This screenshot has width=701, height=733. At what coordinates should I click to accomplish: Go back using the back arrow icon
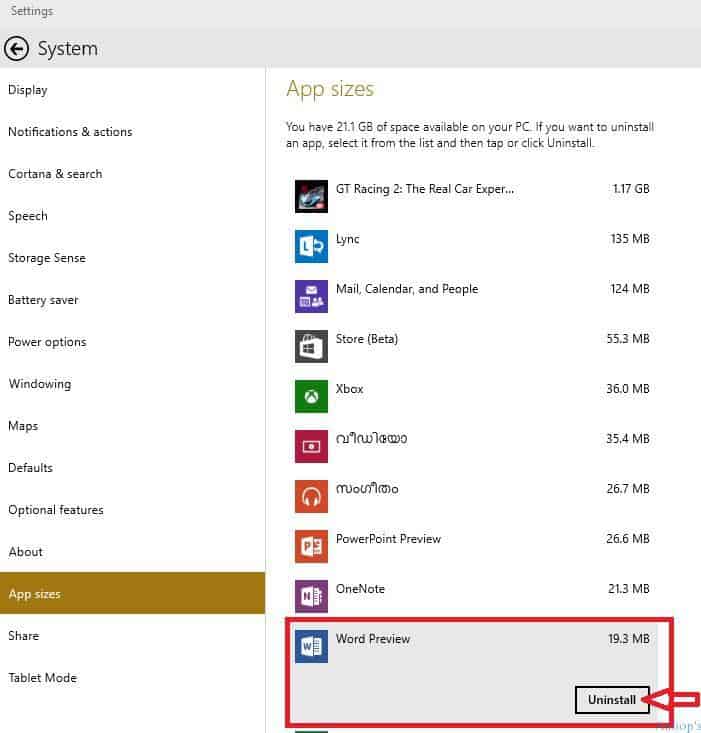pyautogui.click(x=16, y=49)
